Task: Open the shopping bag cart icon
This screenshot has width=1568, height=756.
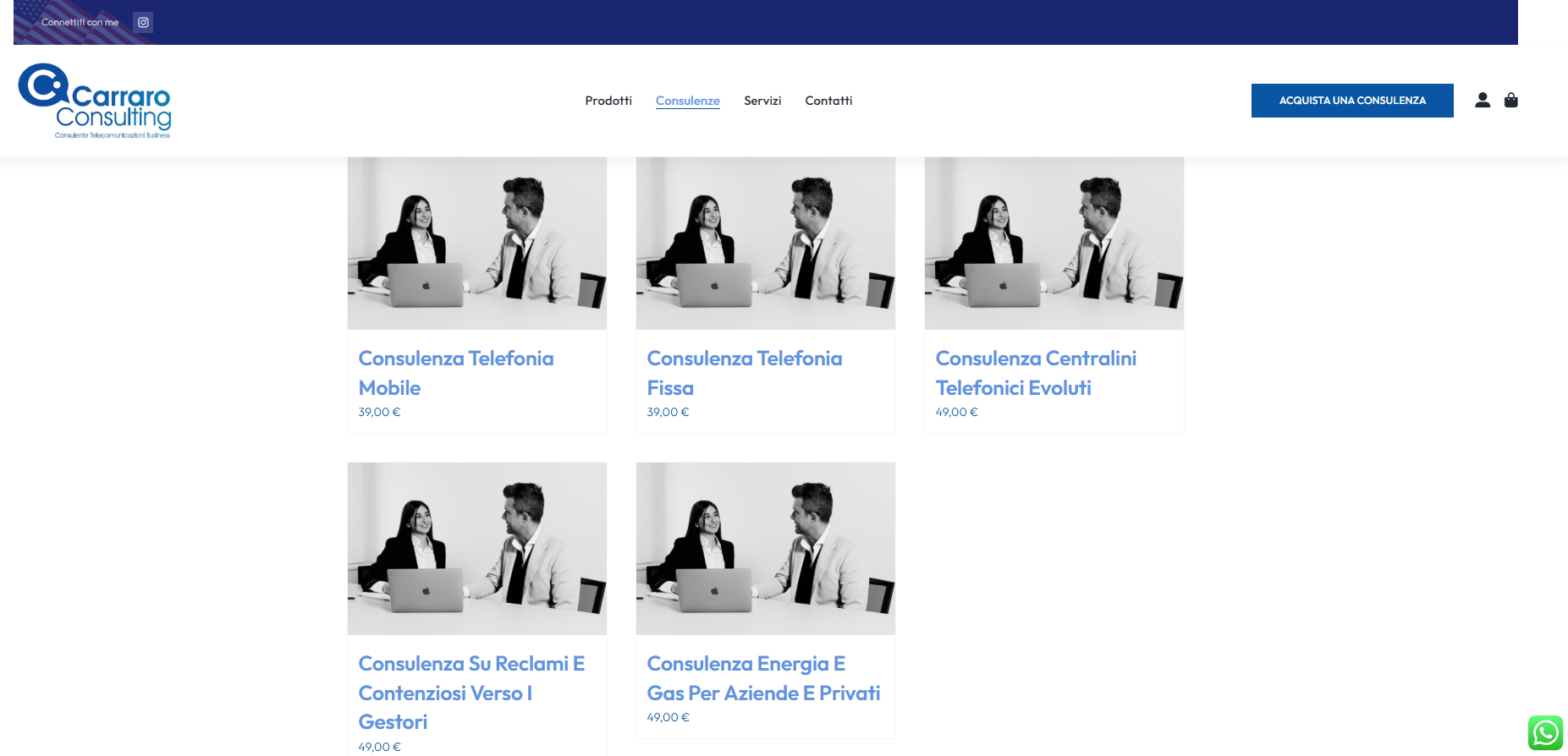Action: pyautogui.click(x=1511, y=100)
